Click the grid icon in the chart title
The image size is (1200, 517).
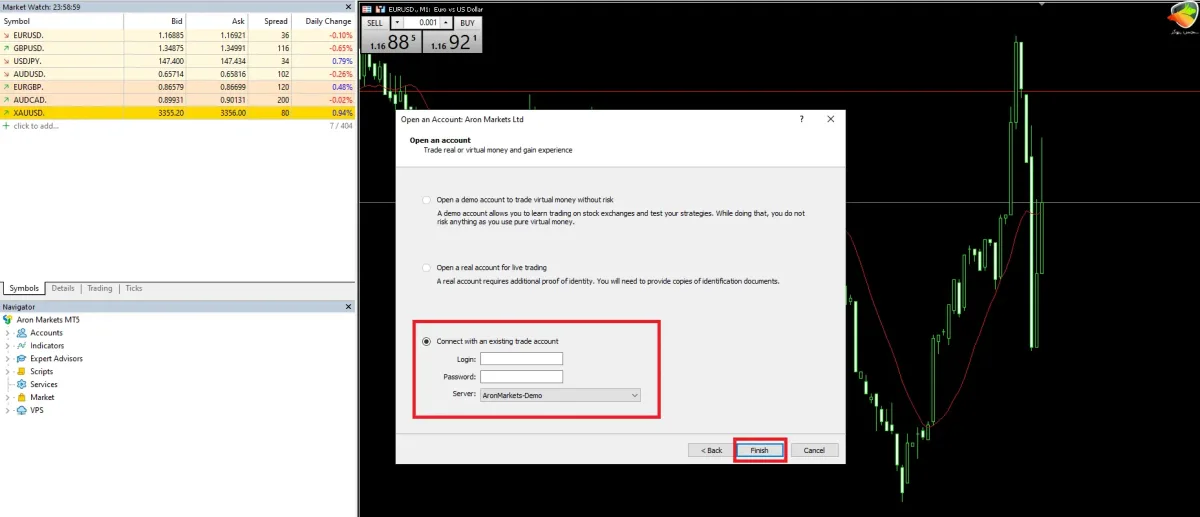(x=367, y=8)
